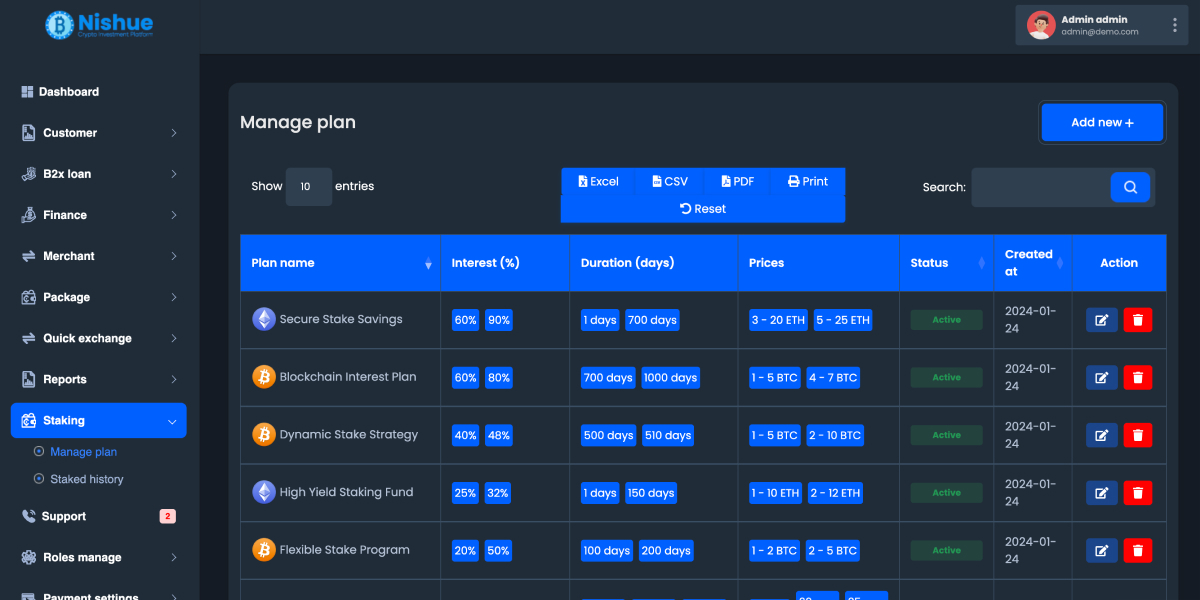This screenshot has height=600, width=1200.
Task: Click the search magnifier button
Action: pos(1130,187)
